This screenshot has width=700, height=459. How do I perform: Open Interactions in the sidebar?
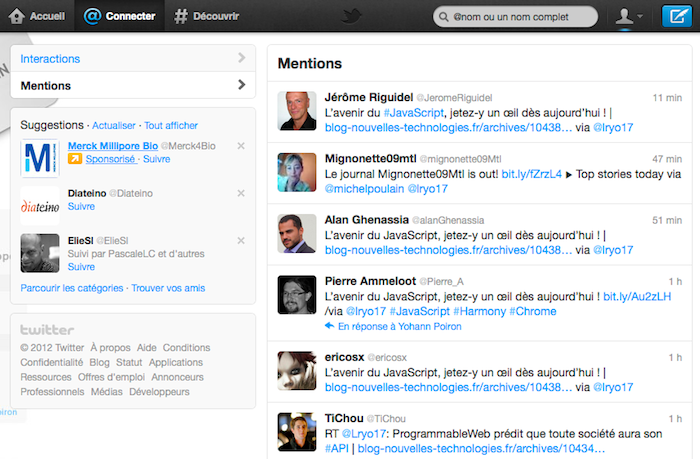132,59
